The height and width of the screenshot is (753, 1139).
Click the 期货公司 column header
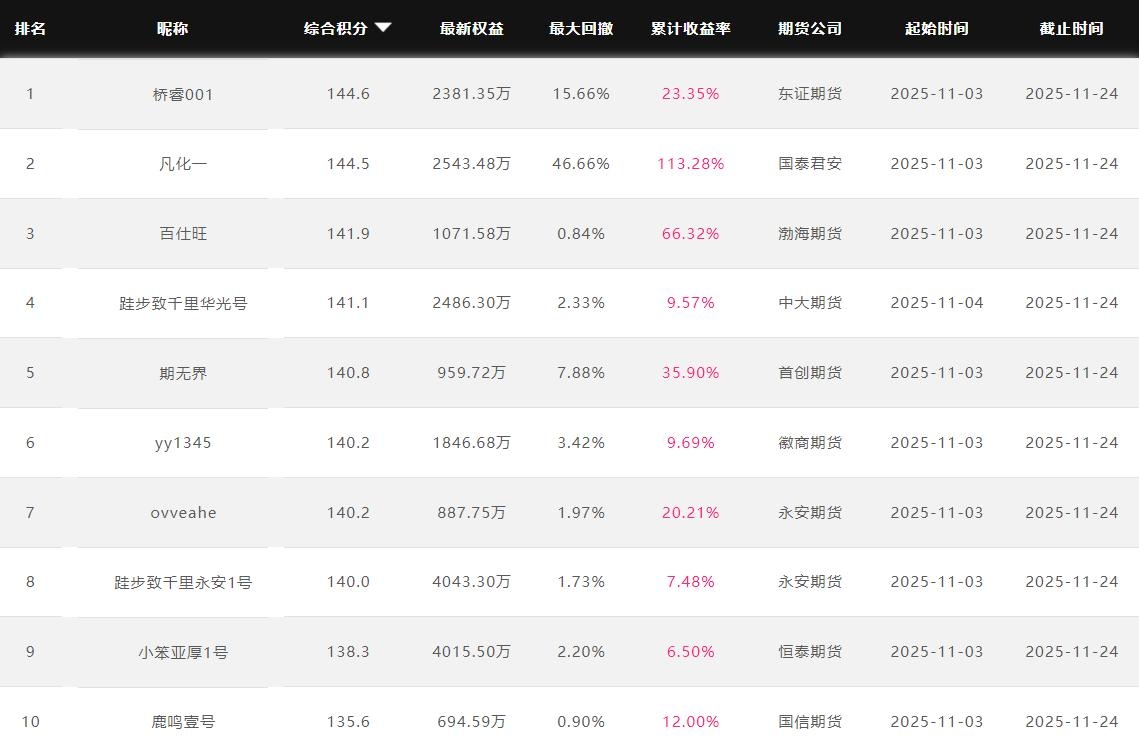[x=809, y=28]
